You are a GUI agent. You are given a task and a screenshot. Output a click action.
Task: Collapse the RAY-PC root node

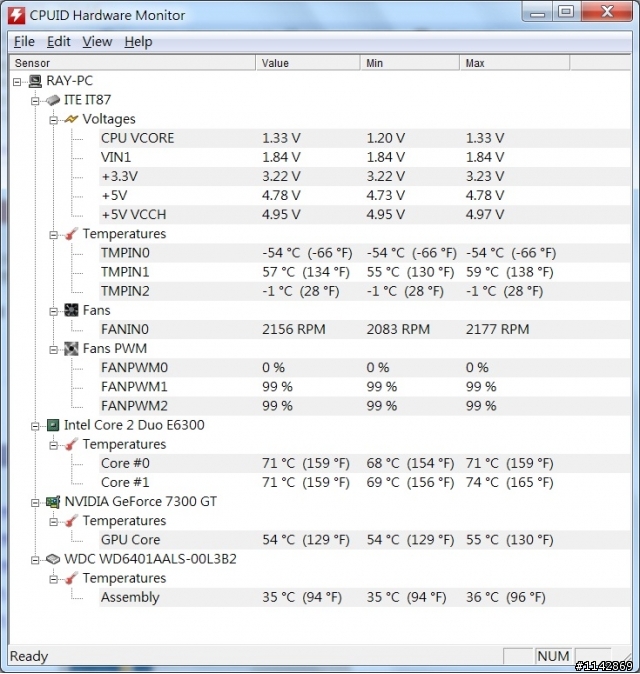[17, 82]
